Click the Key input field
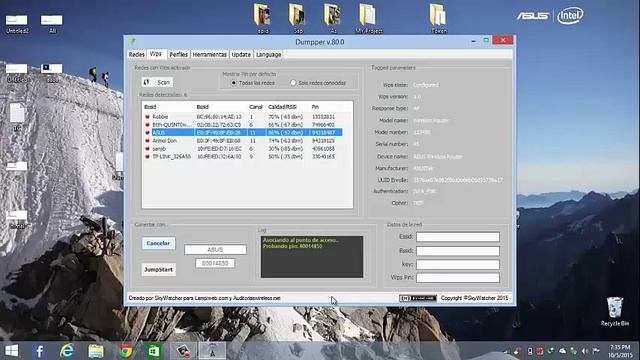Image resolution: width=640 pixels, height=360 pixels. pos(458,264)
